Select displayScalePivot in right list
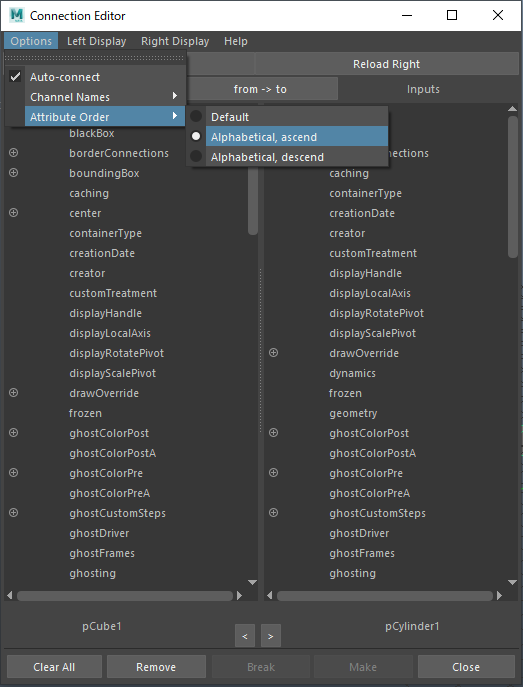This screenshot has width=523, height=687. click(373, 333)
